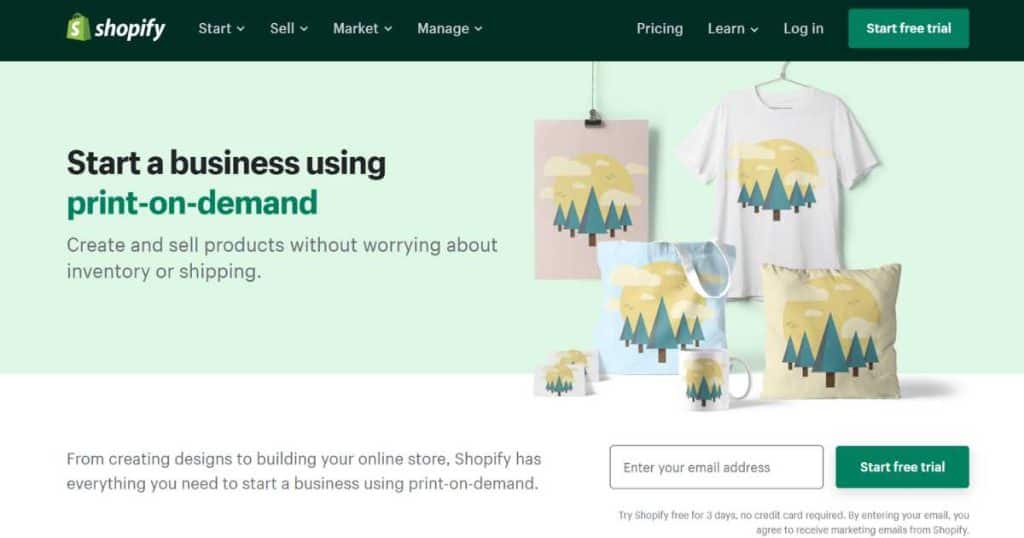Screen dimensions: 1024x538
Task: Open the Sell dropdown arrow
Action: point(304,29)
